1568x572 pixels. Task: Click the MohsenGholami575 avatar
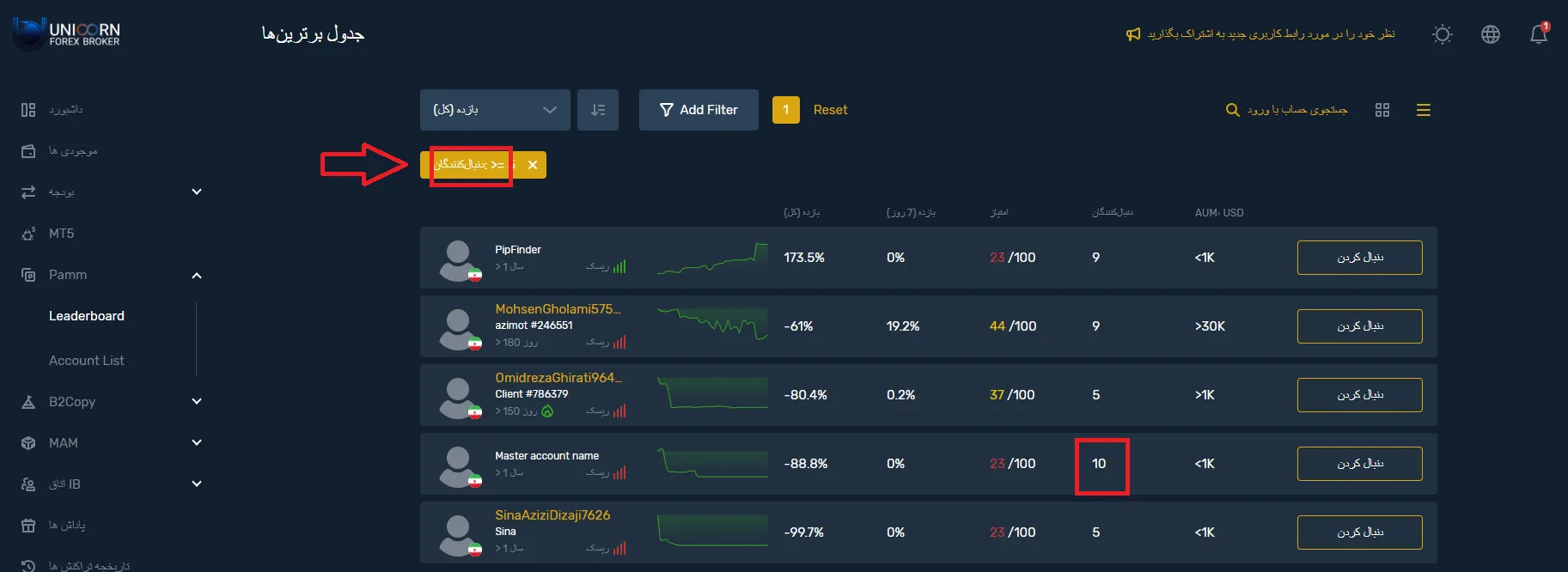(x=459, y=329)
